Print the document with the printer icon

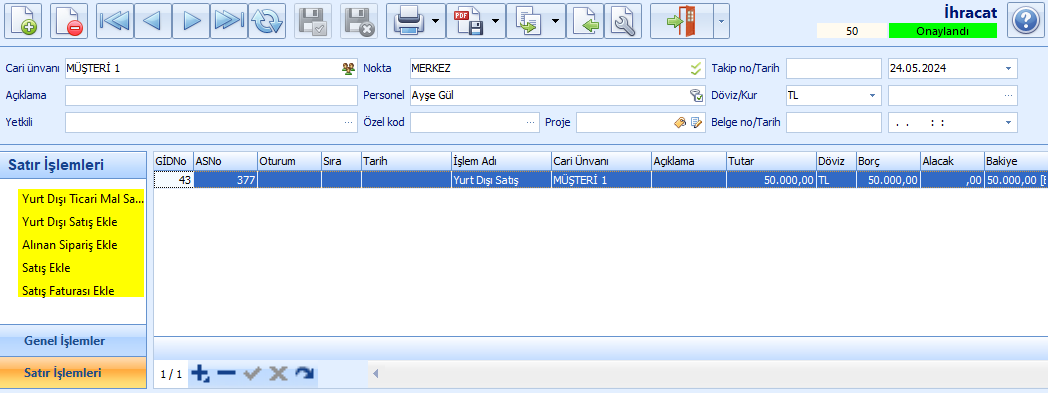click(x=407, y=21)
